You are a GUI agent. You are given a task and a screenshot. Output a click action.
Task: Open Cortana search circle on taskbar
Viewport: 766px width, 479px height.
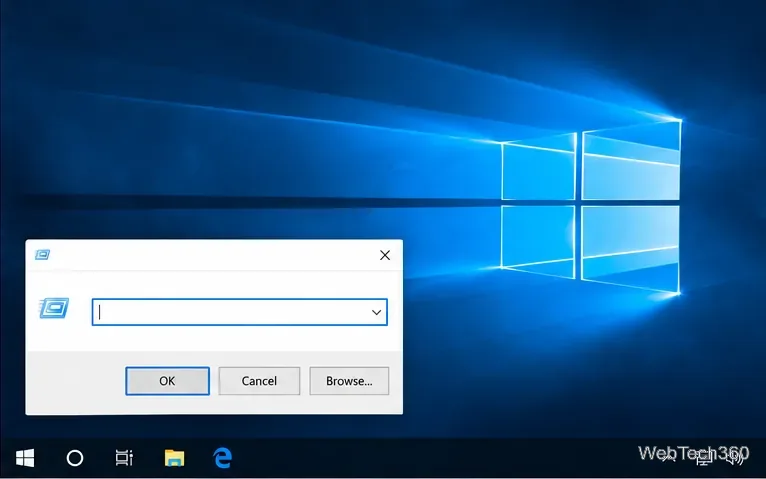coord(75,458)
